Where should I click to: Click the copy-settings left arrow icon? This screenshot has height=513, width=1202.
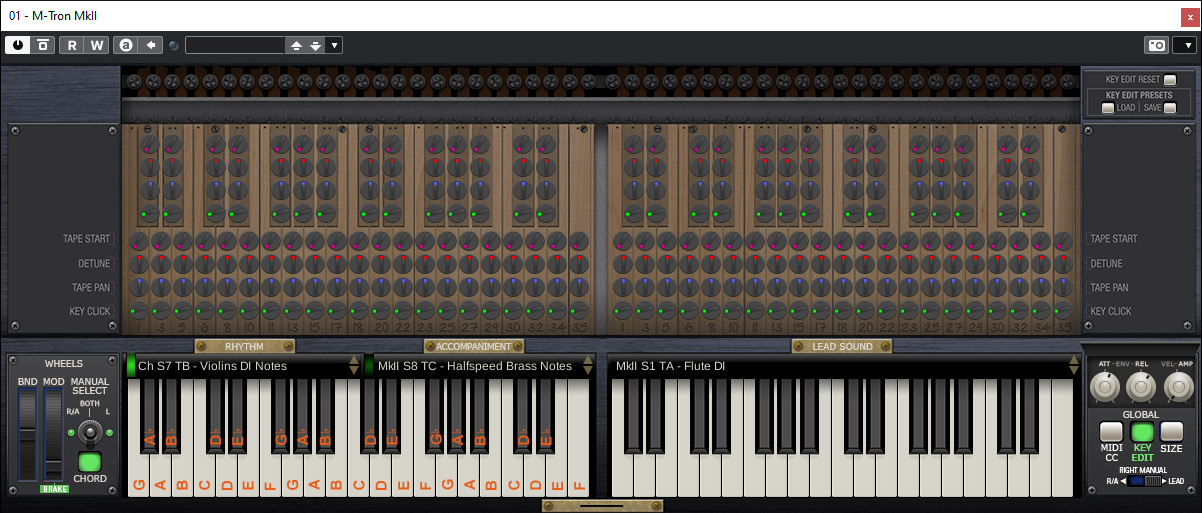pos(150,45)
